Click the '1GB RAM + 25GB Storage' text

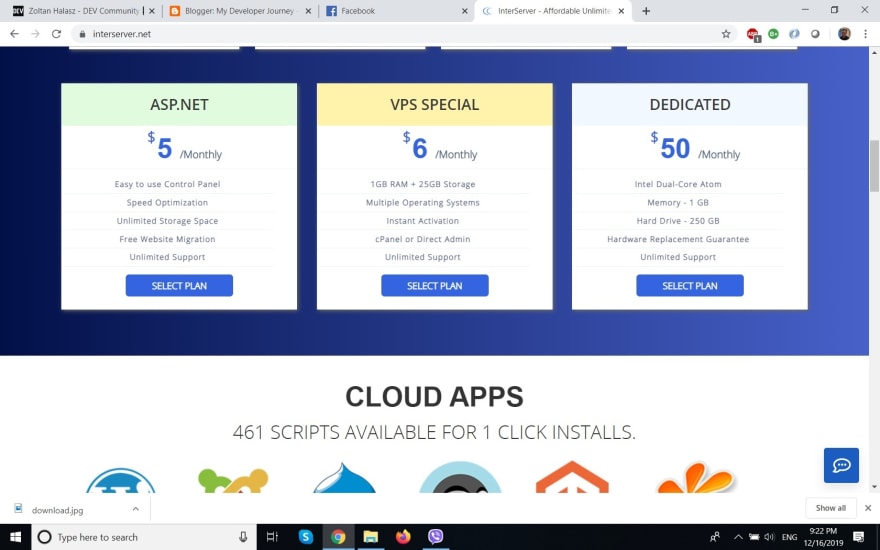[x=423, y=184]
